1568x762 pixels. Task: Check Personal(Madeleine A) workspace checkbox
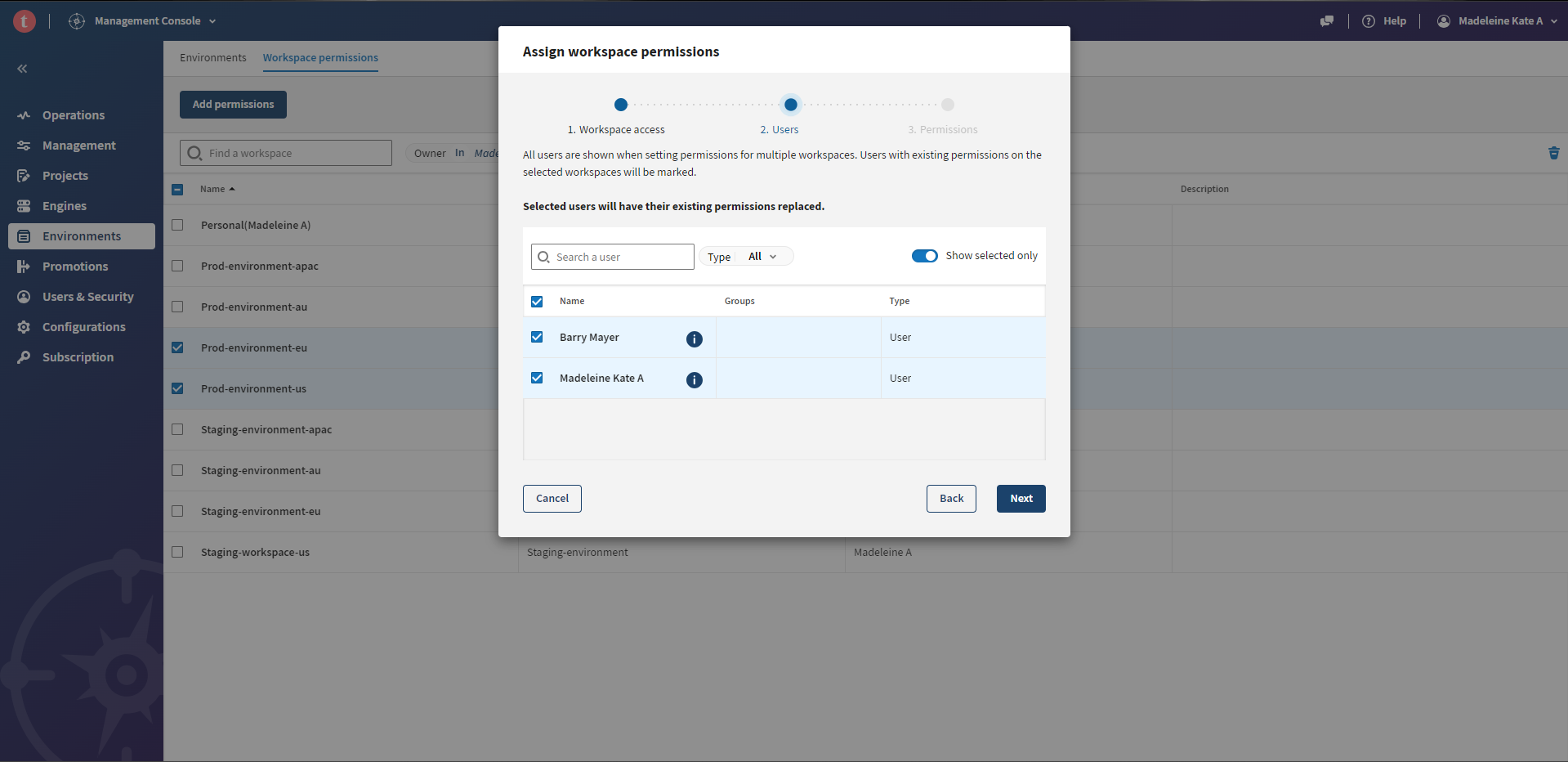tap(177, 225)
